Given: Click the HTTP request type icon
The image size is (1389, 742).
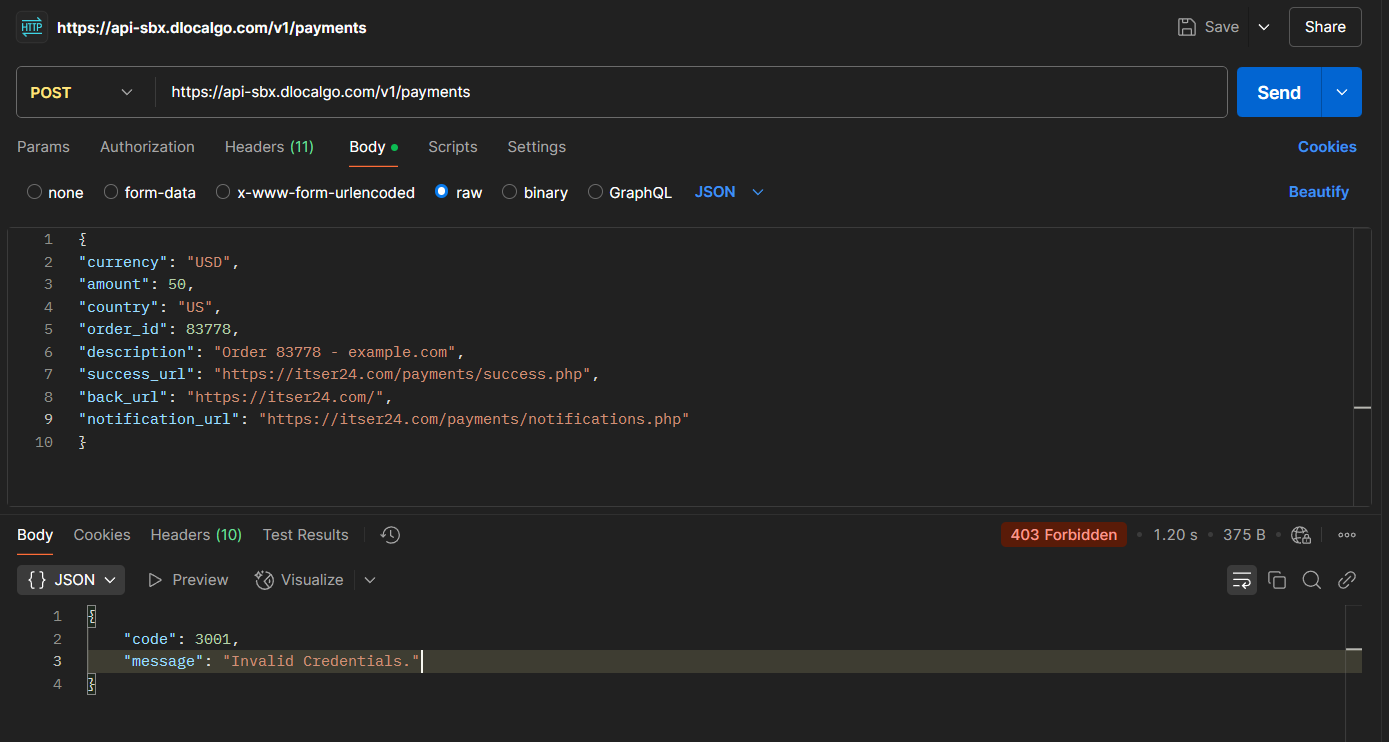Looking at the screenshot, I should [32, 27].
